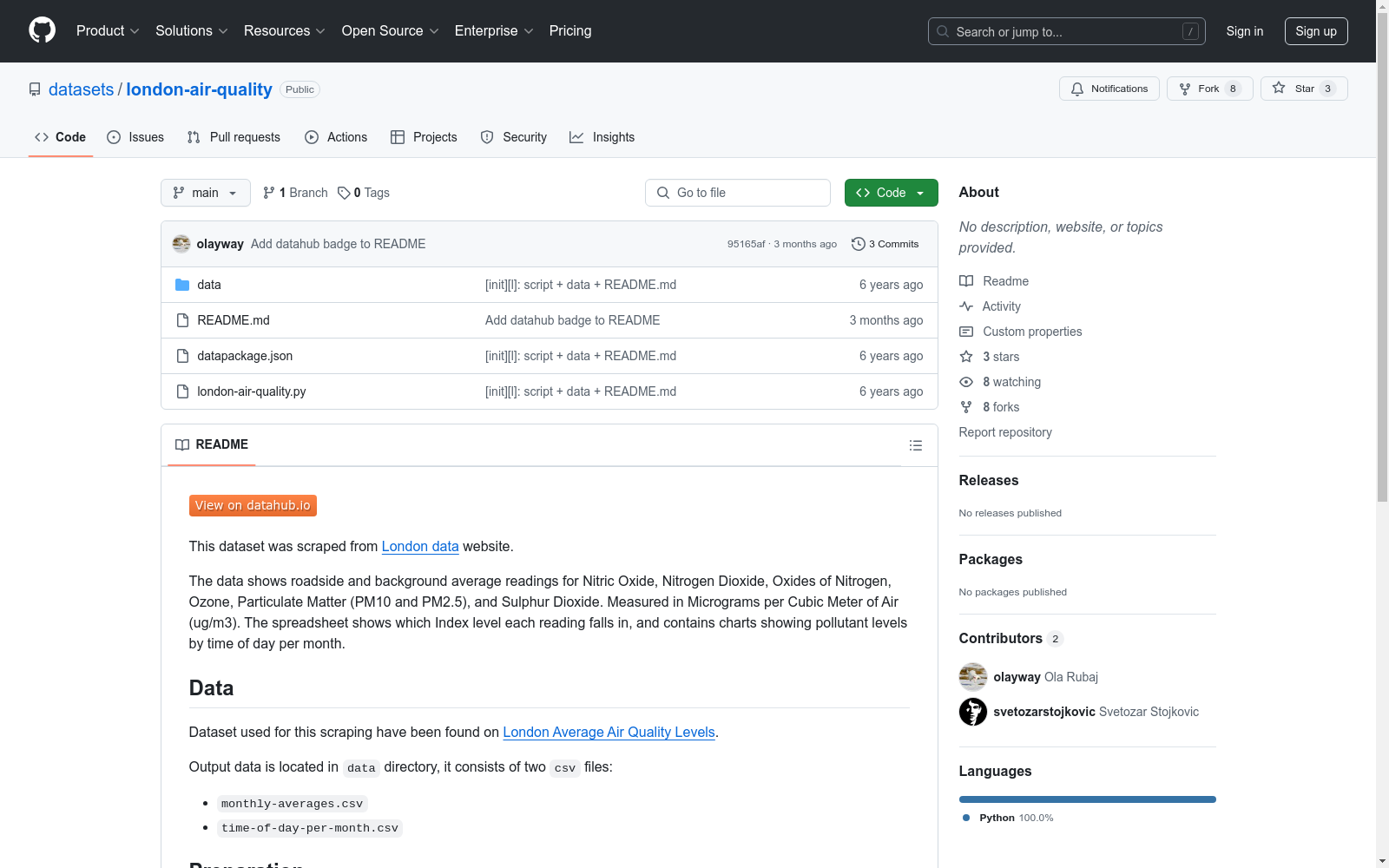The height and width of the screenshot is (868, 1389).
Task: Click Sign up button
Action: [x=1316, y=31]
